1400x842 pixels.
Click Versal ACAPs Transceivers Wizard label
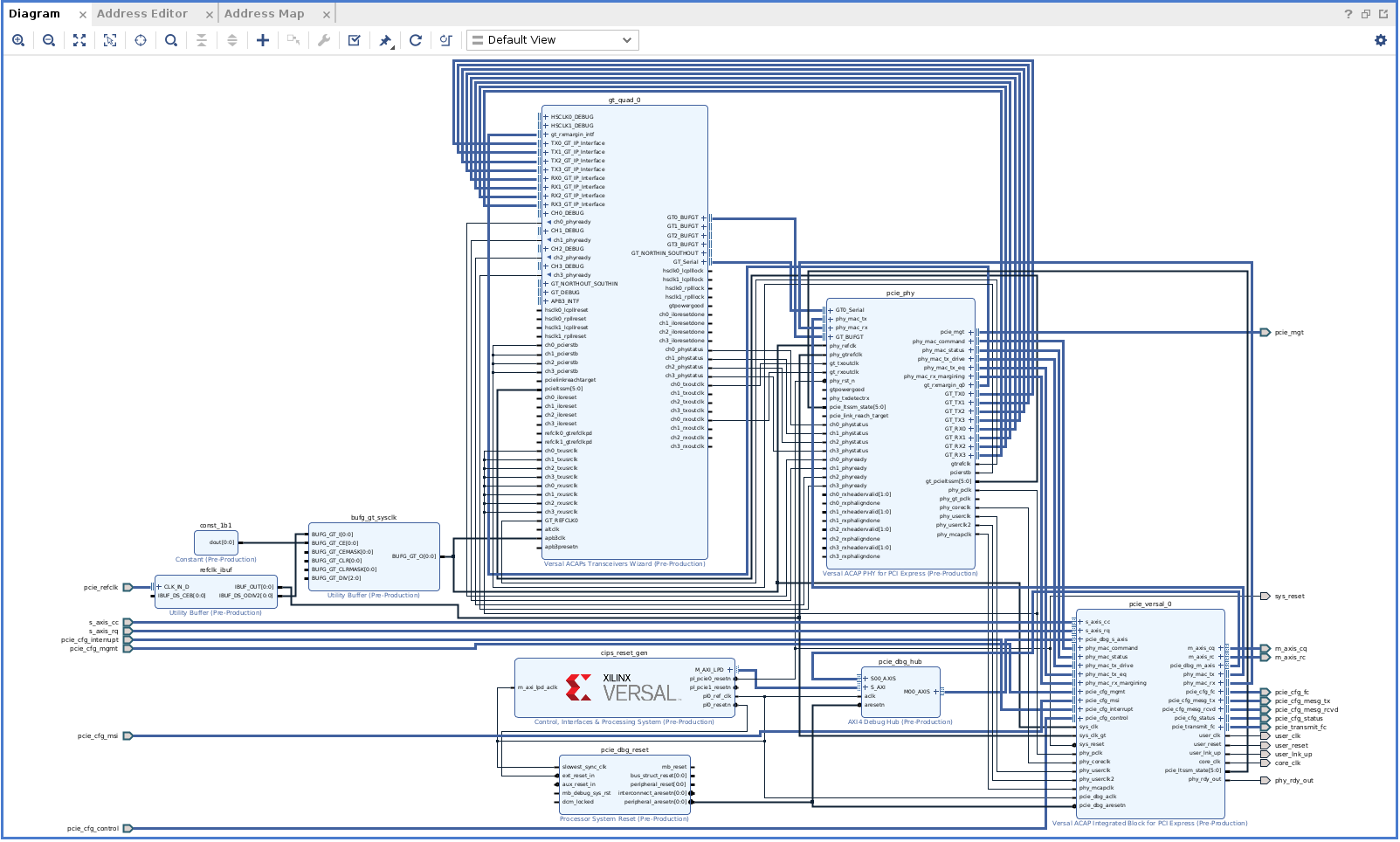[624, 564]
